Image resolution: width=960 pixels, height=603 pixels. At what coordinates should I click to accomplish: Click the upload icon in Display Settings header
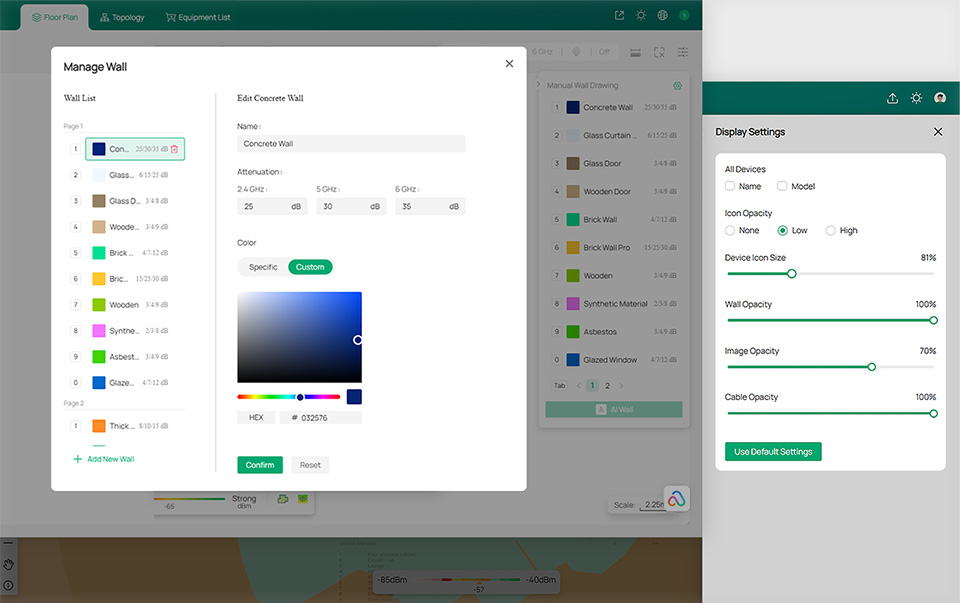coord(893,98)
